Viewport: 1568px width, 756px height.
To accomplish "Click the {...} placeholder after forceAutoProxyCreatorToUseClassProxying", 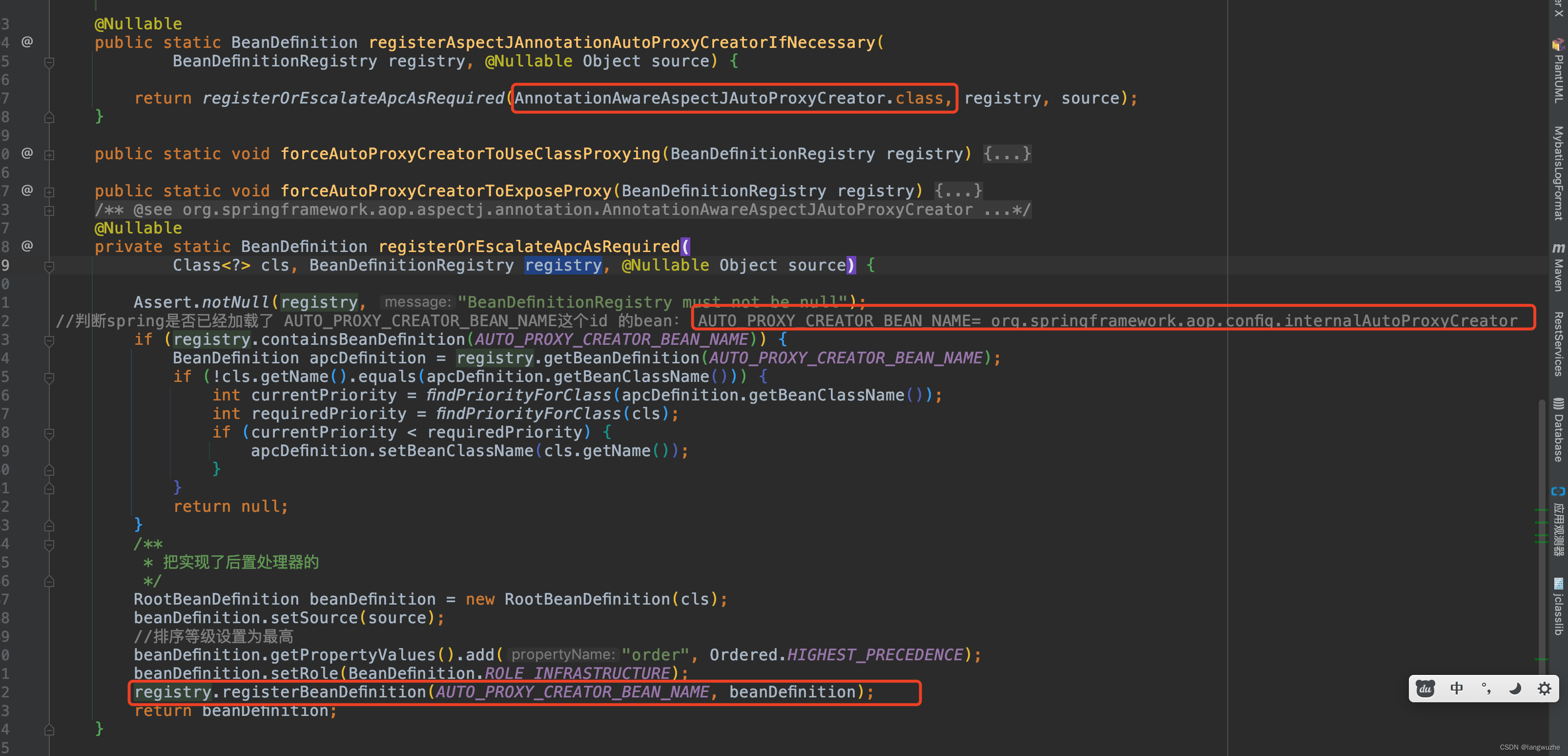I will (x=1007, y=153).
